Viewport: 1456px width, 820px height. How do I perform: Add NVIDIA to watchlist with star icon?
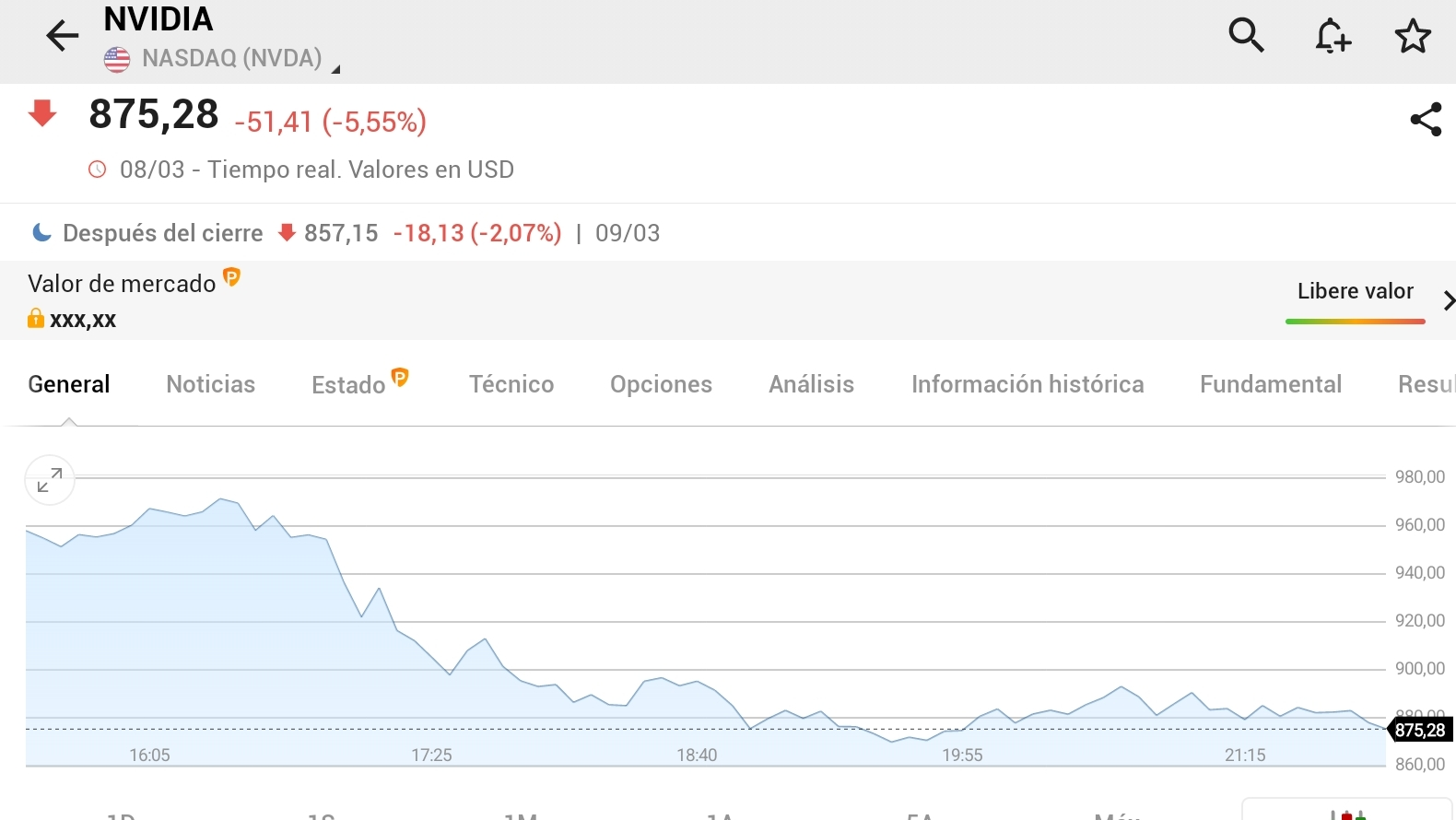pos(1413,36)
